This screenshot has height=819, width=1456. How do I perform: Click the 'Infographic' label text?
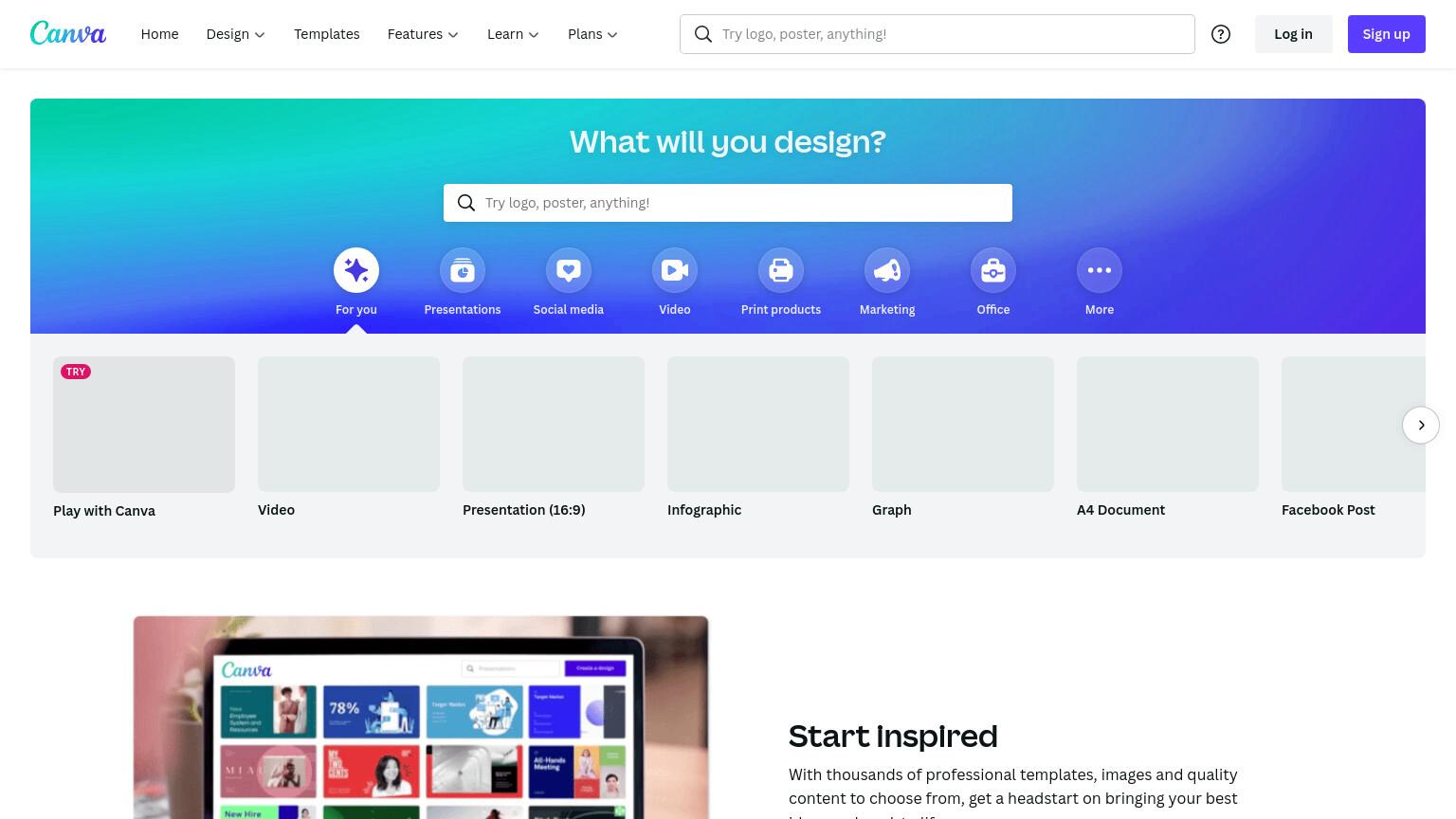[x=704, y=510]
